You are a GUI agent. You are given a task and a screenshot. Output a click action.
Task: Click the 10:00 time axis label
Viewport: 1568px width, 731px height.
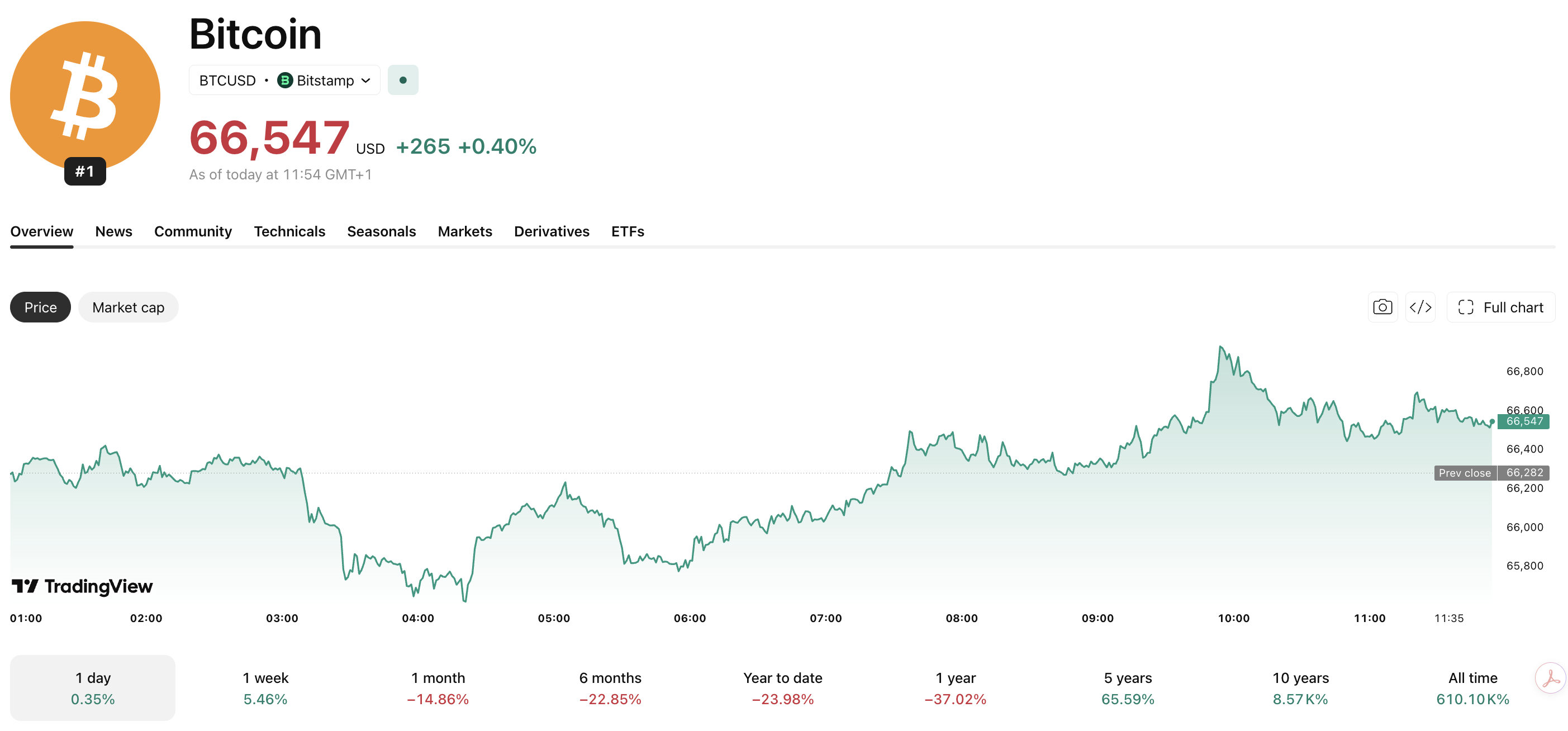[x=1234, y=618]
